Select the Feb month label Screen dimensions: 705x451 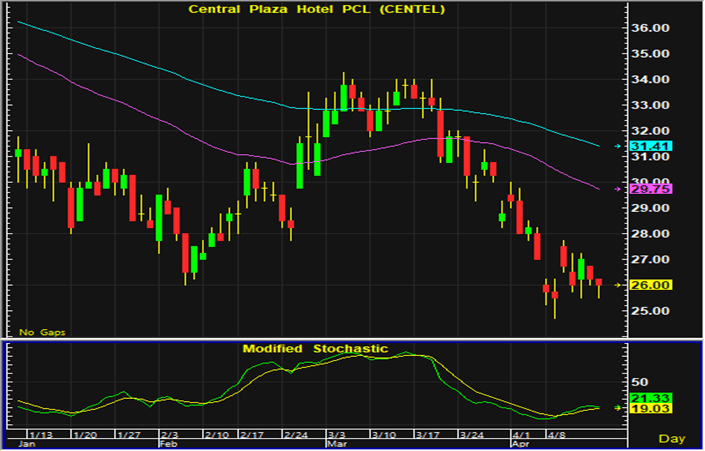point(167,444)
